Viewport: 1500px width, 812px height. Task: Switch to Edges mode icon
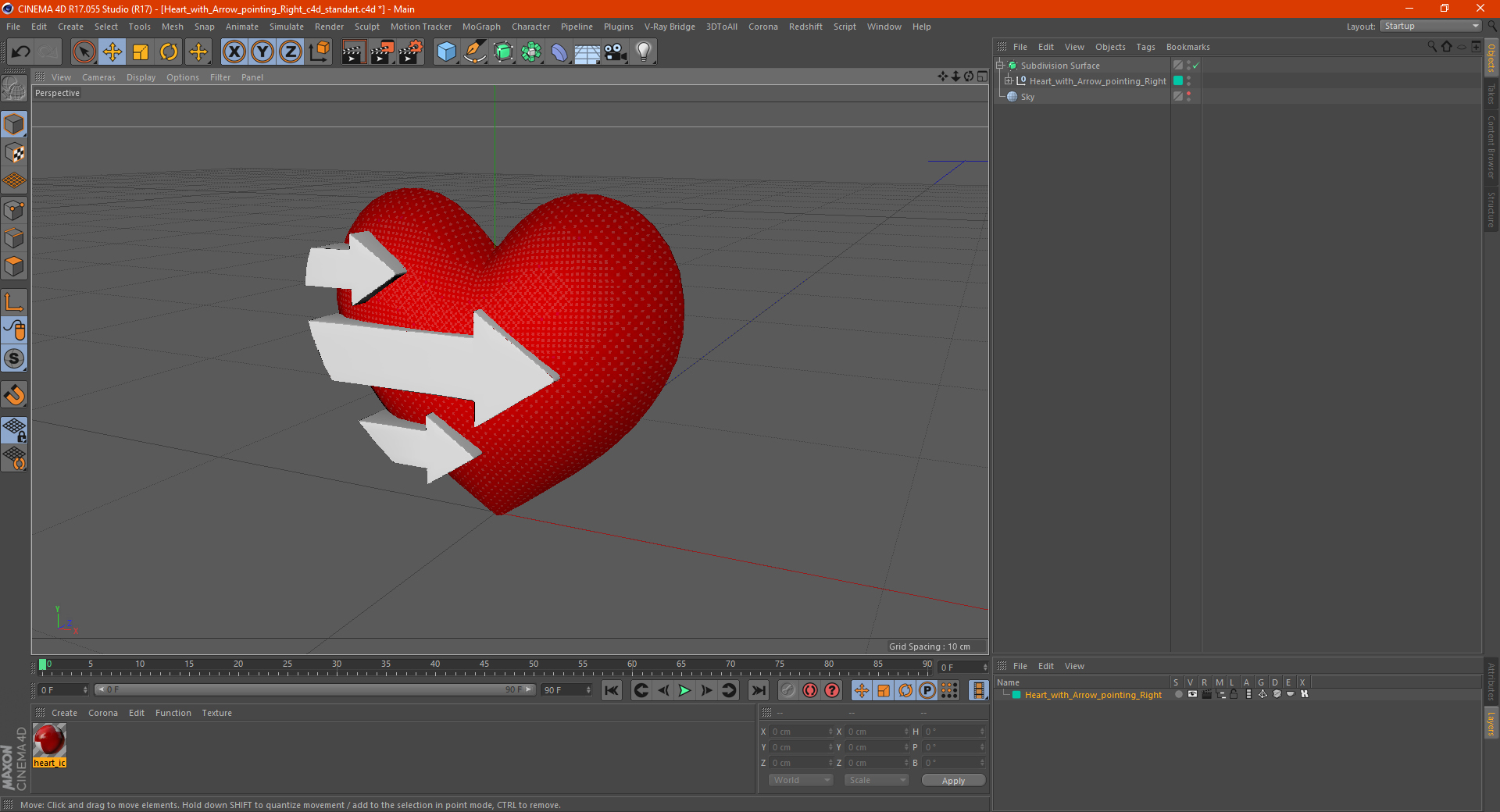coord(14,238)
